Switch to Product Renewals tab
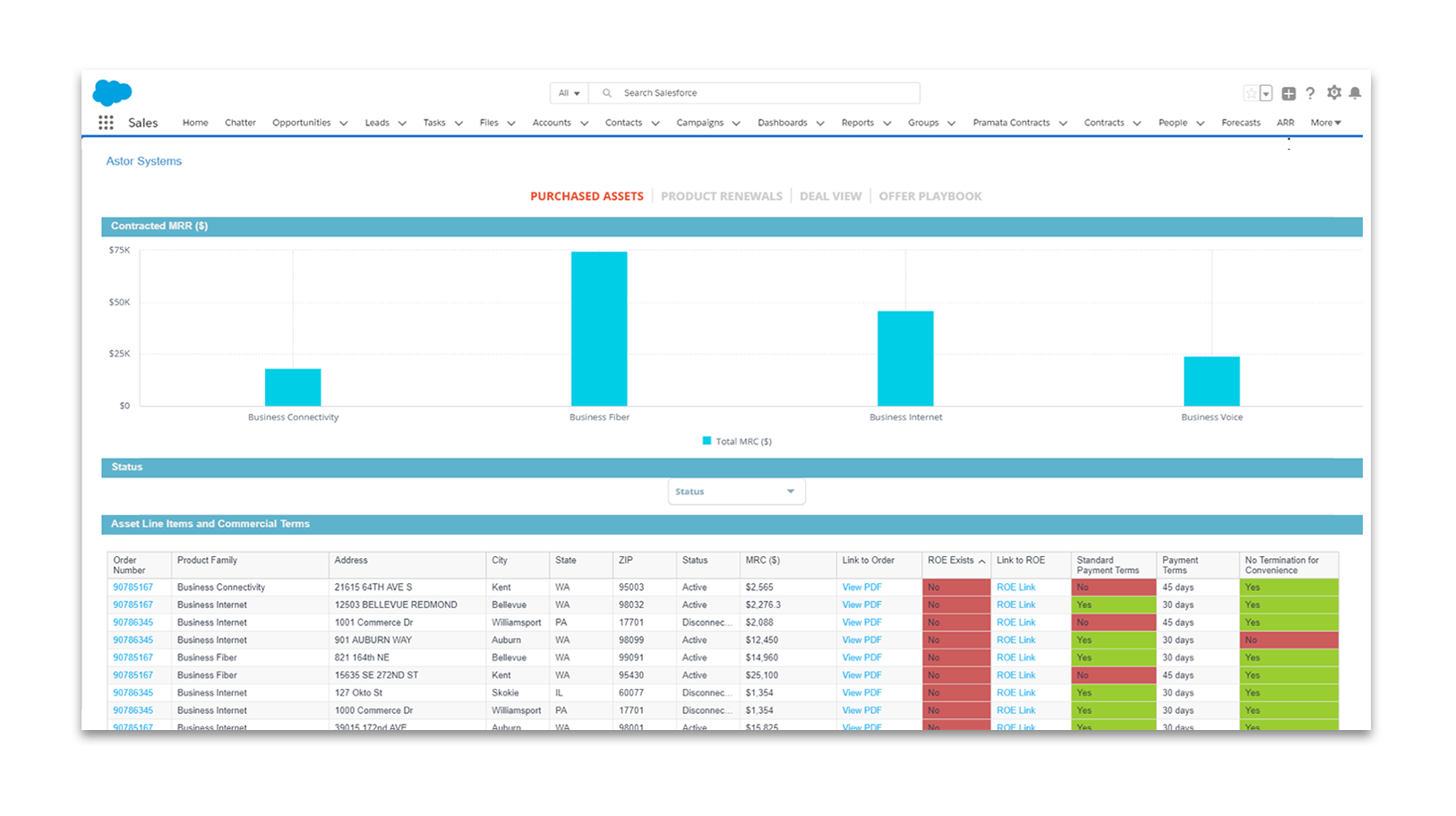 [x=722, y=196]
